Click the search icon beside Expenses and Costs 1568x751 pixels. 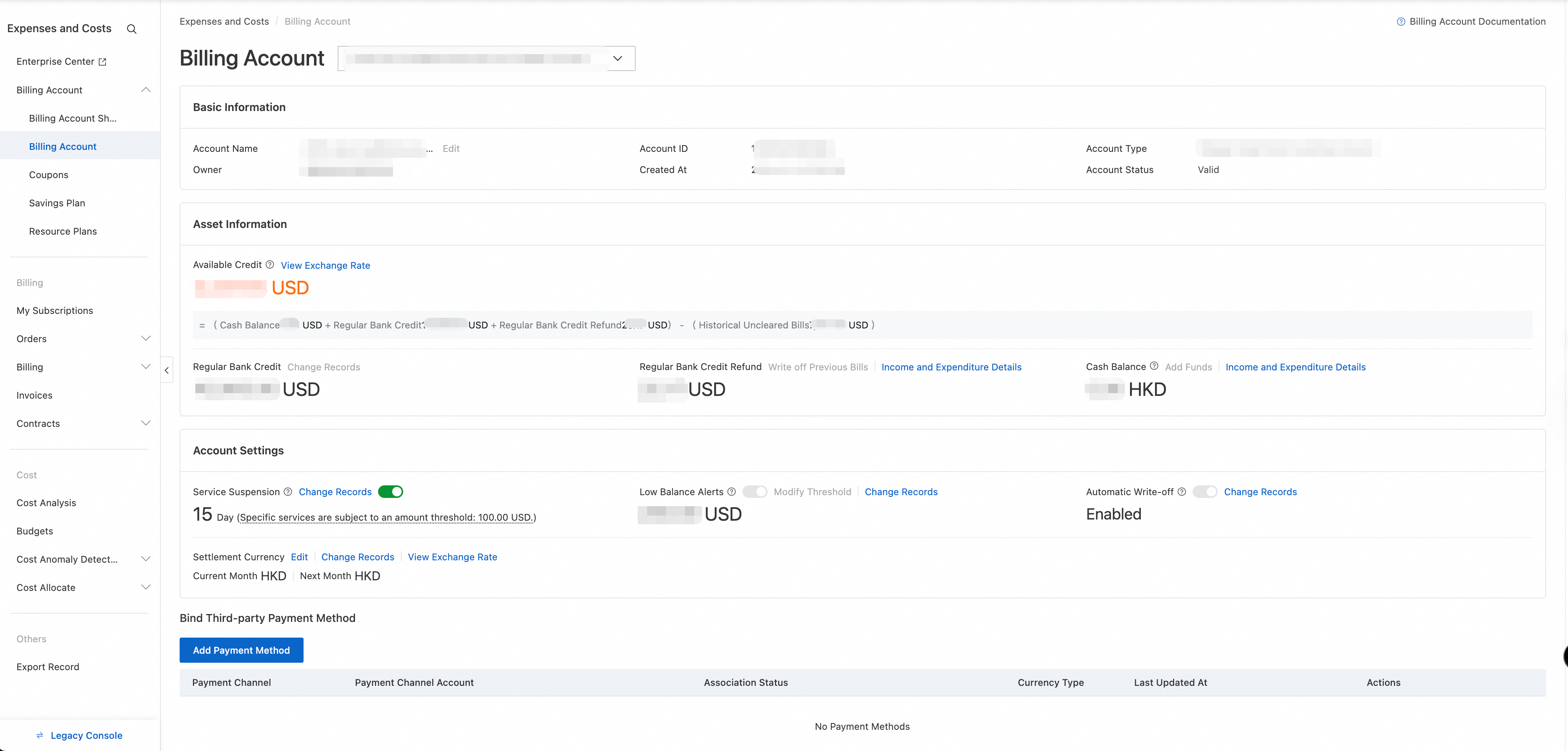(131, 29)
